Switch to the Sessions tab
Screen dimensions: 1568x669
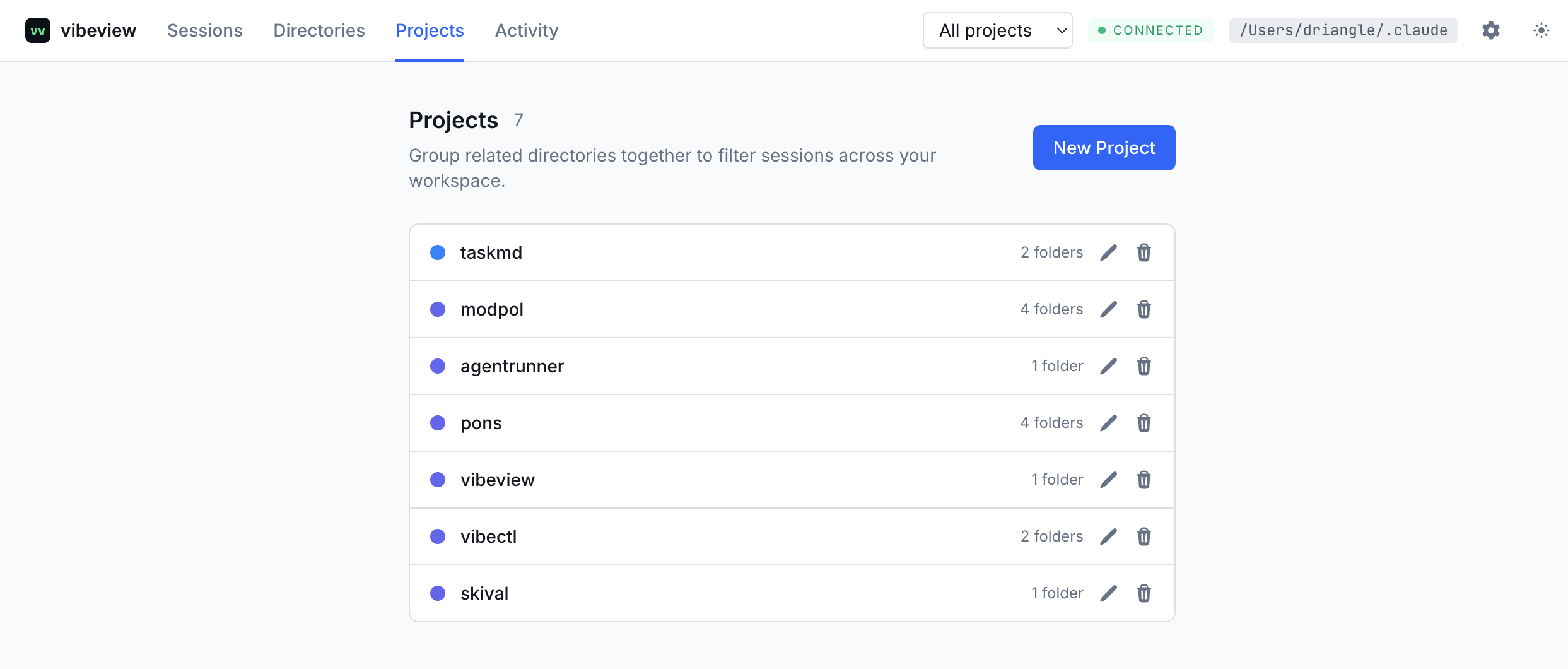(x=204, y=30)
